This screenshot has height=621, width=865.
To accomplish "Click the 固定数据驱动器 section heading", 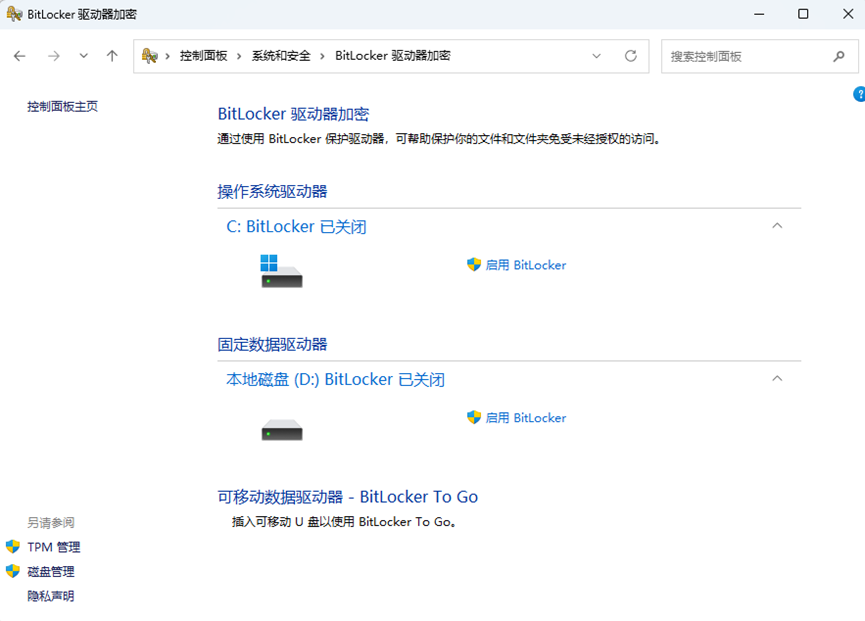I will [x=273, y=345].
